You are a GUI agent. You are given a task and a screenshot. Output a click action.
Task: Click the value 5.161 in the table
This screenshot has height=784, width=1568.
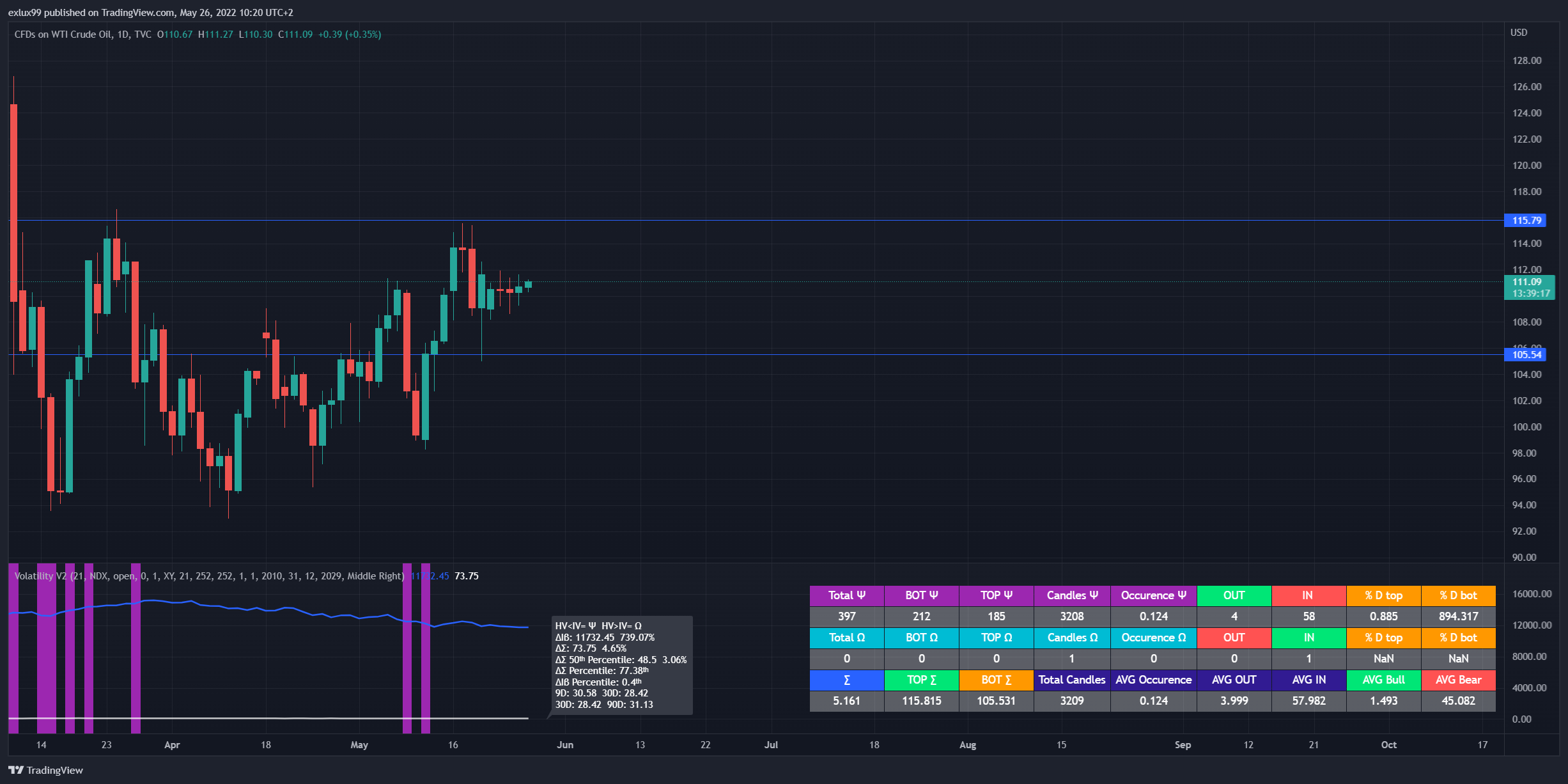[x=847, y=701]
